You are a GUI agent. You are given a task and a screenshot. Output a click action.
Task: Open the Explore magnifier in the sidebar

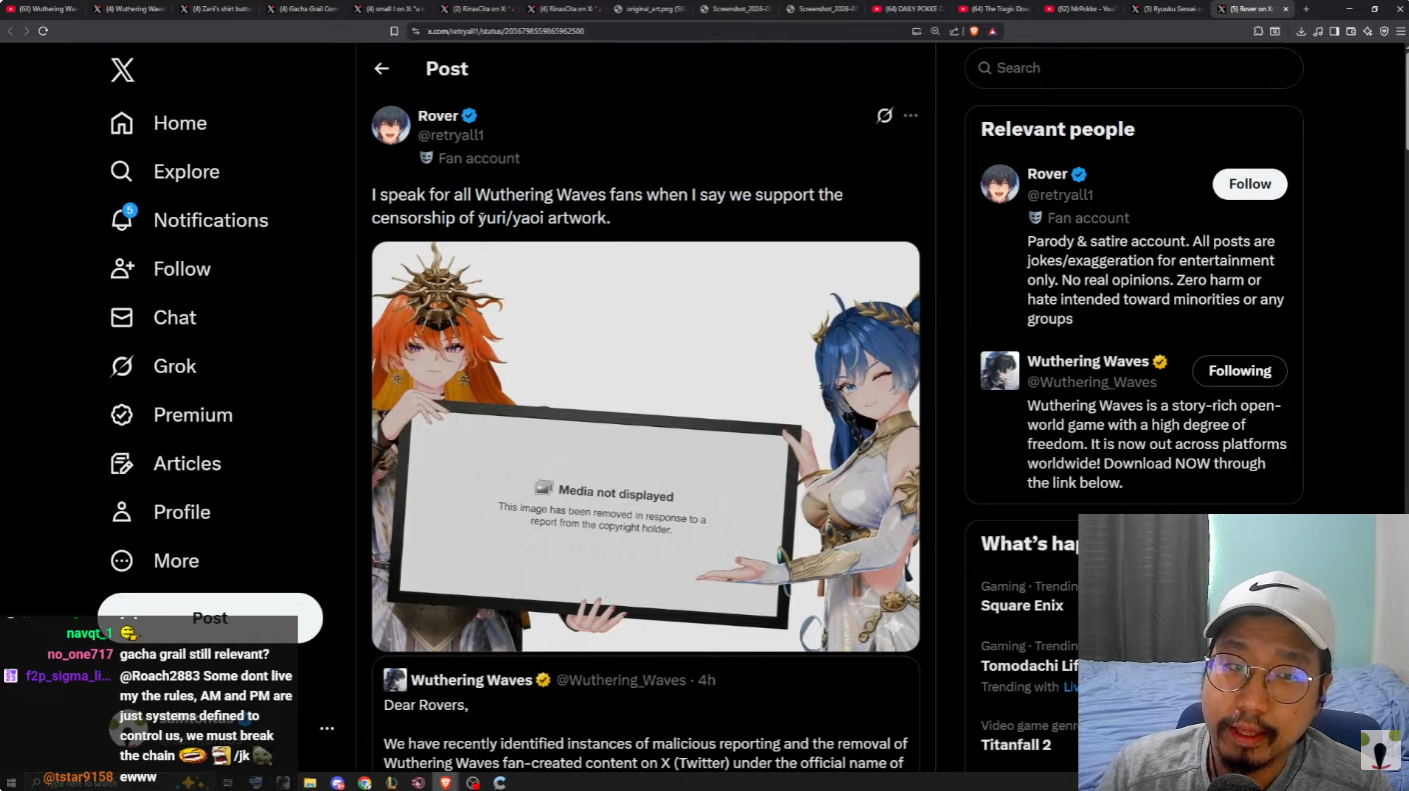[121, 171]
